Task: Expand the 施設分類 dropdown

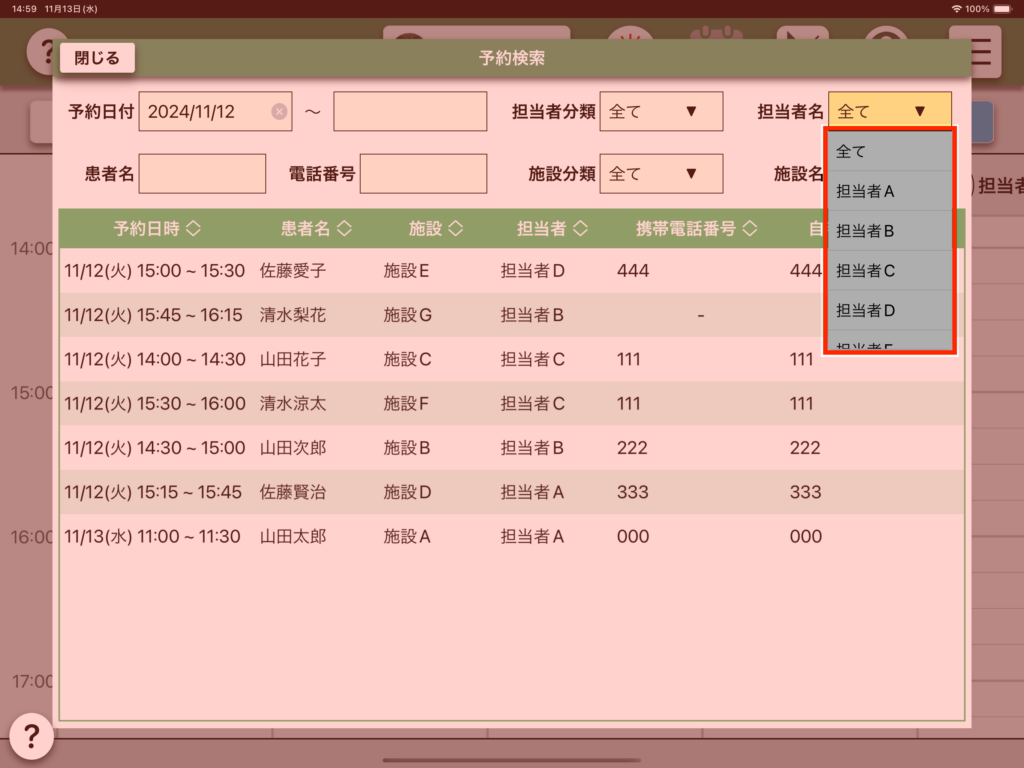Action: point(660,174)
